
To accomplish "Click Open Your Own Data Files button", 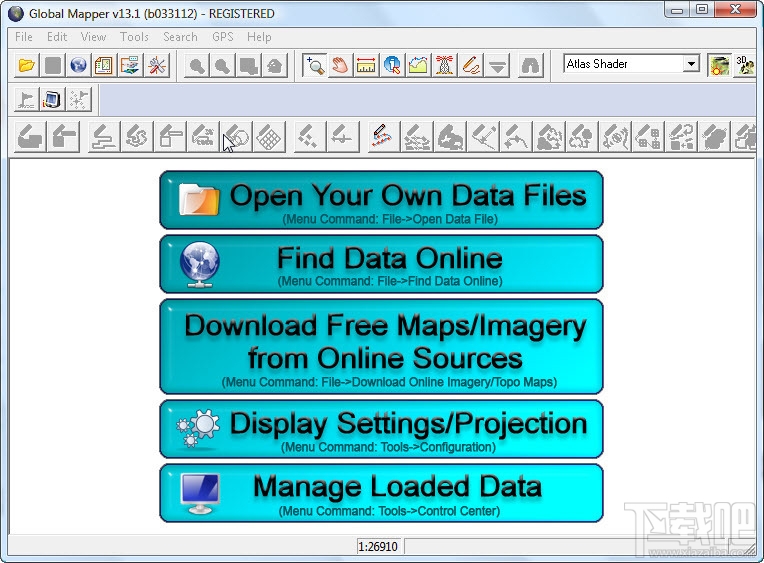I will (x=381, y=200).
